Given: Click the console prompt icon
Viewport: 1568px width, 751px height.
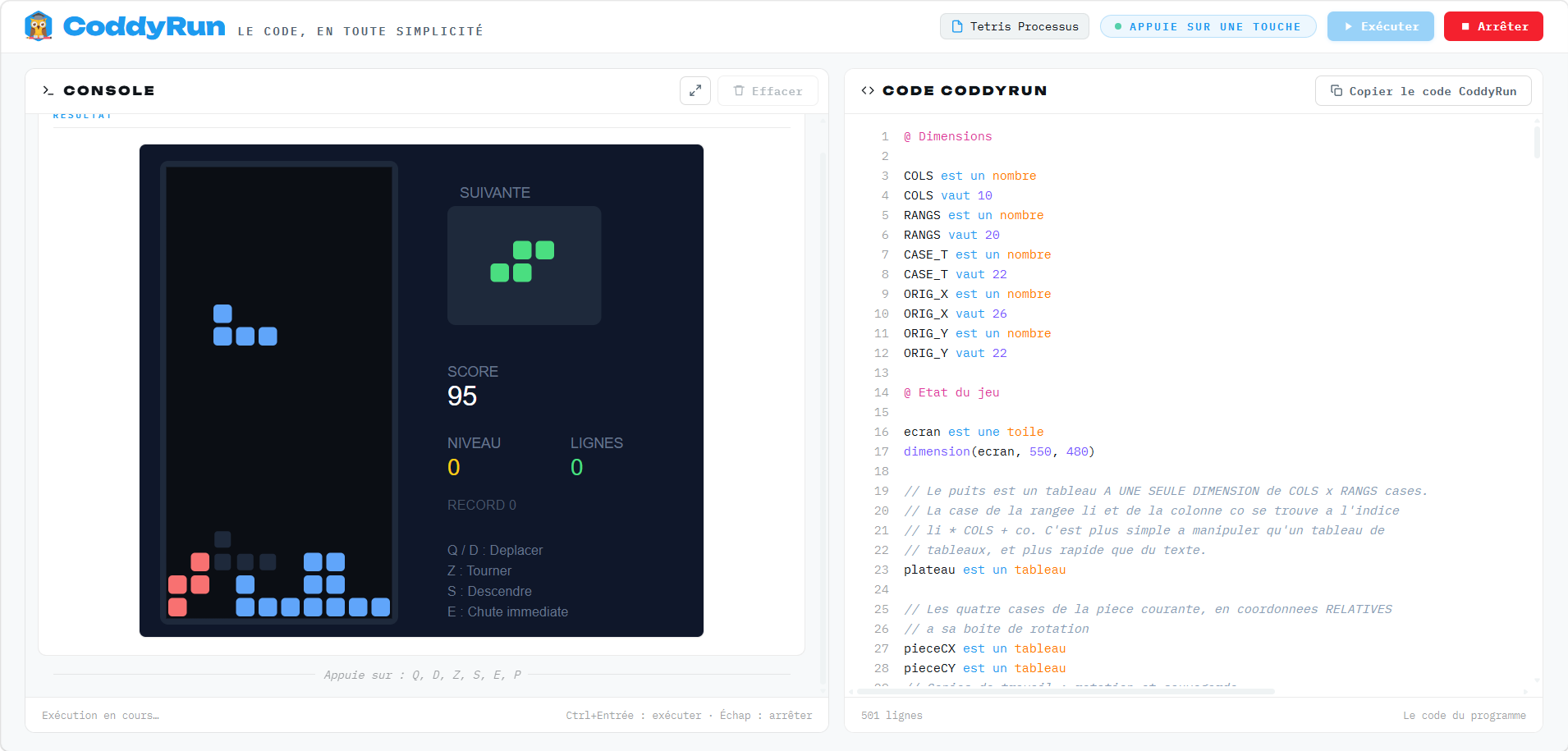Looking at the screenshot, I should tap(48, 90).
